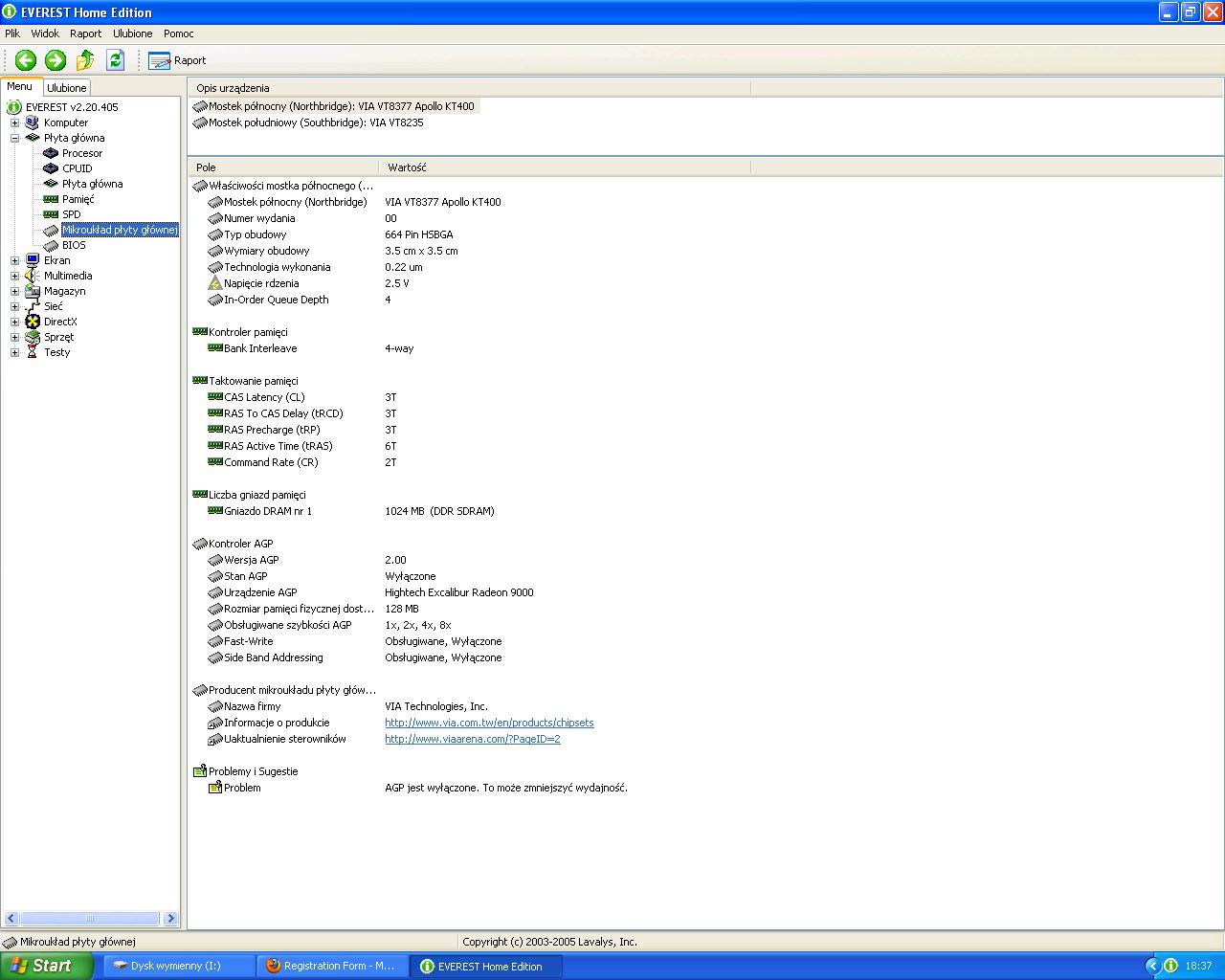
Task: Open the Pomoc menu
Action: tap(178, 33)
